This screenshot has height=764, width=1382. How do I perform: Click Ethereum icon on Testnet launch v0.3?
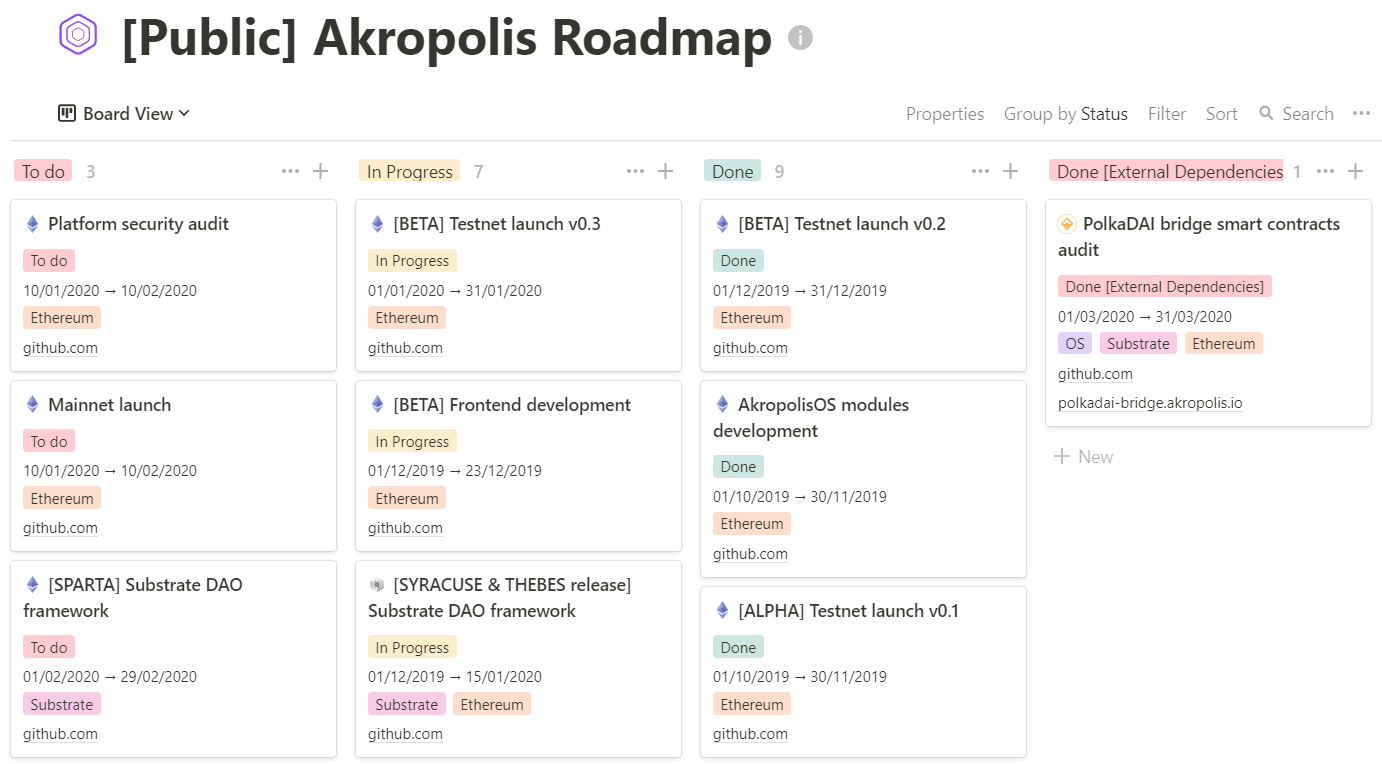click(x=377, y=224)
